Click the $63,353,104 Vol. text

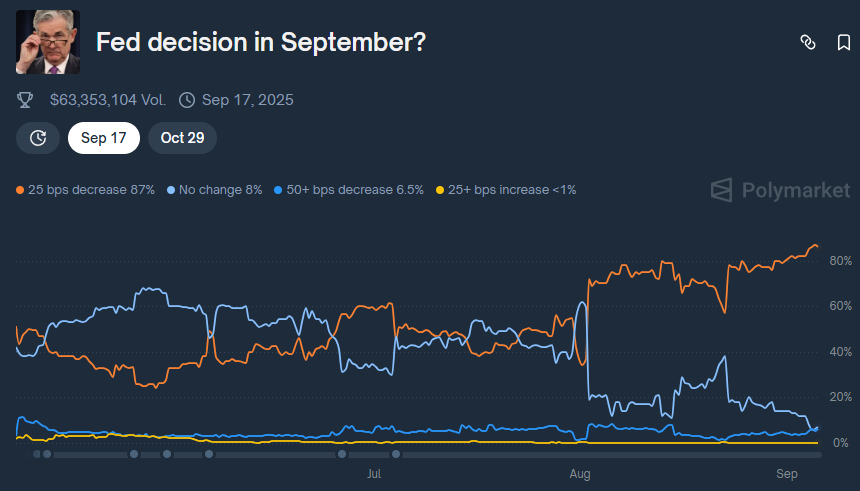pyautogui.click(x=108, y=100)
